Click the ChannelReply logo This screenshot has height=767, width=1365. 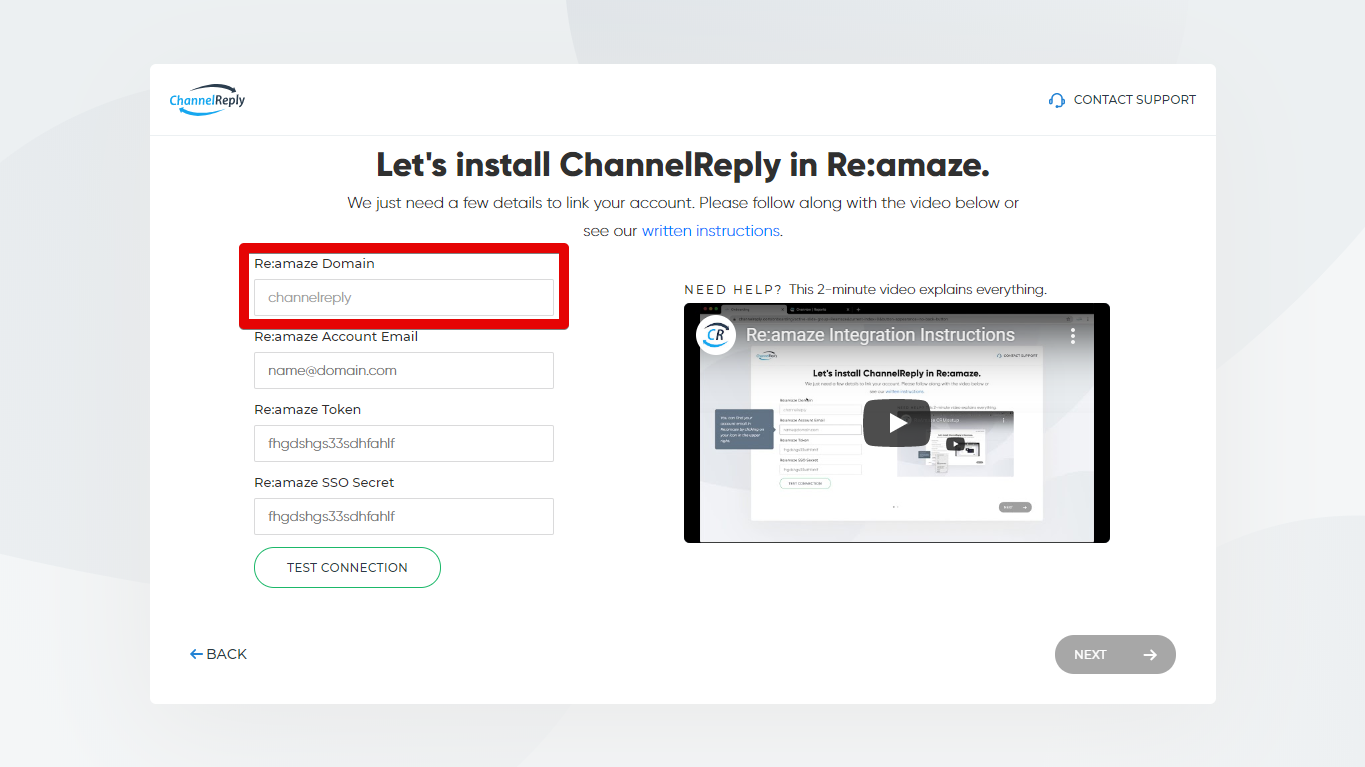tap(207, 99)
